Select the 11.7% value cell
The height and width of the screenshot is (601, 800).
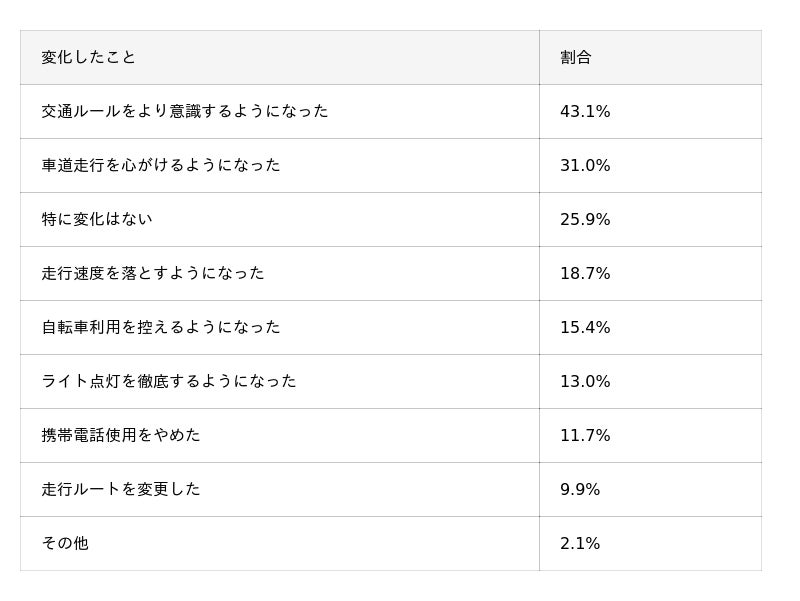pos(651,436)
